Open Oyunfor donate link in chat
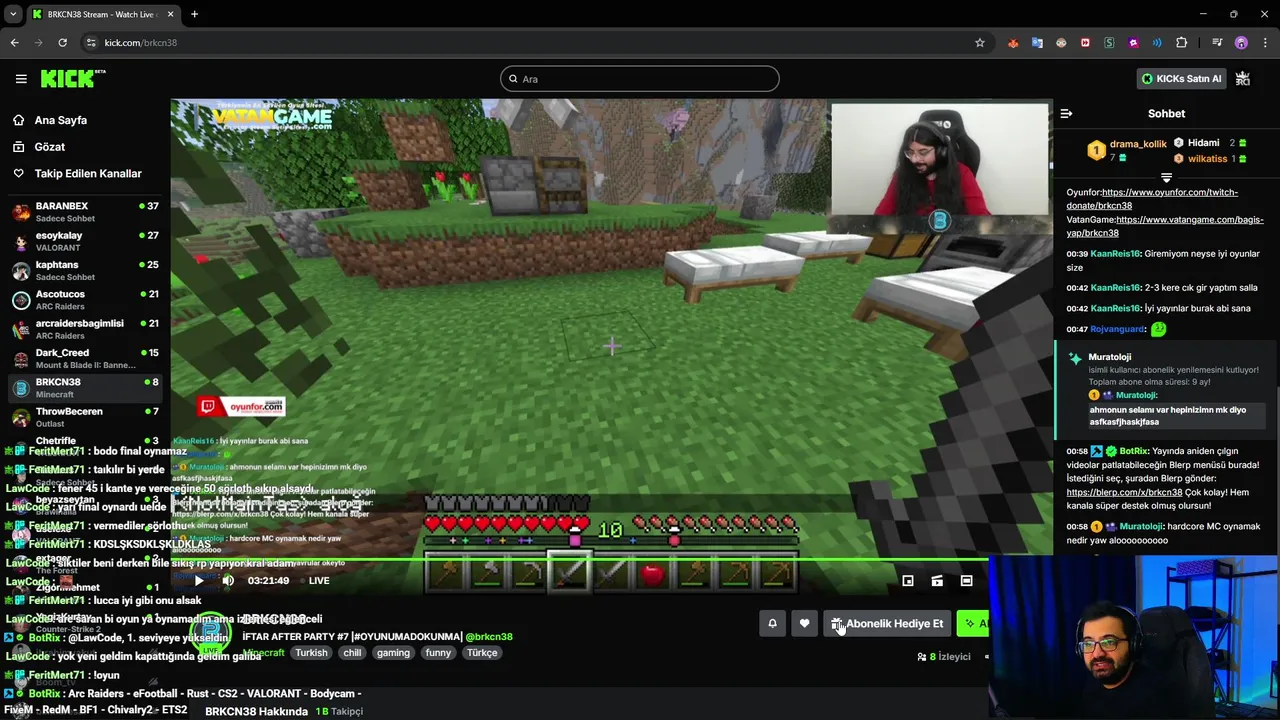 (x=1152, y=198)
